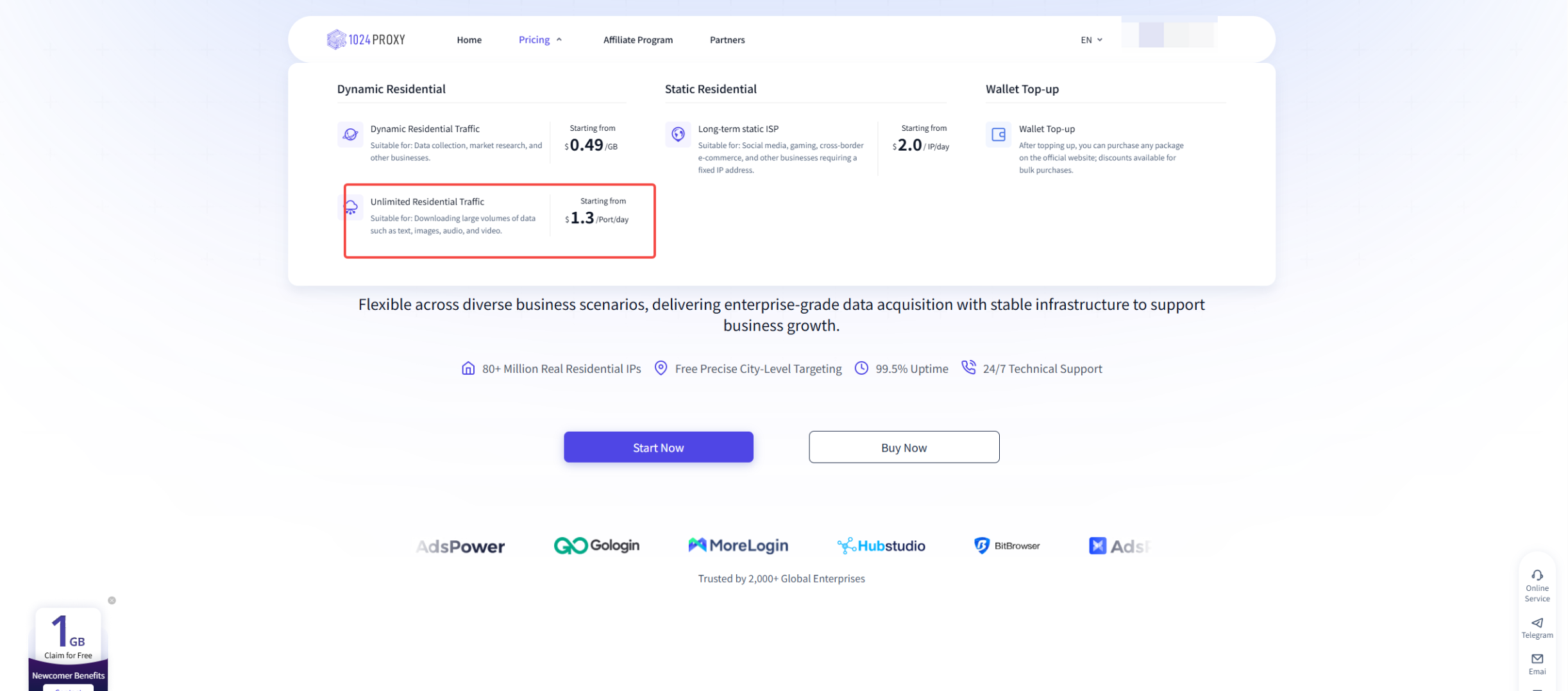Click the Long-term static ISP globe icon
This screenshot has width=1568, height=691.
pos(678,135)
